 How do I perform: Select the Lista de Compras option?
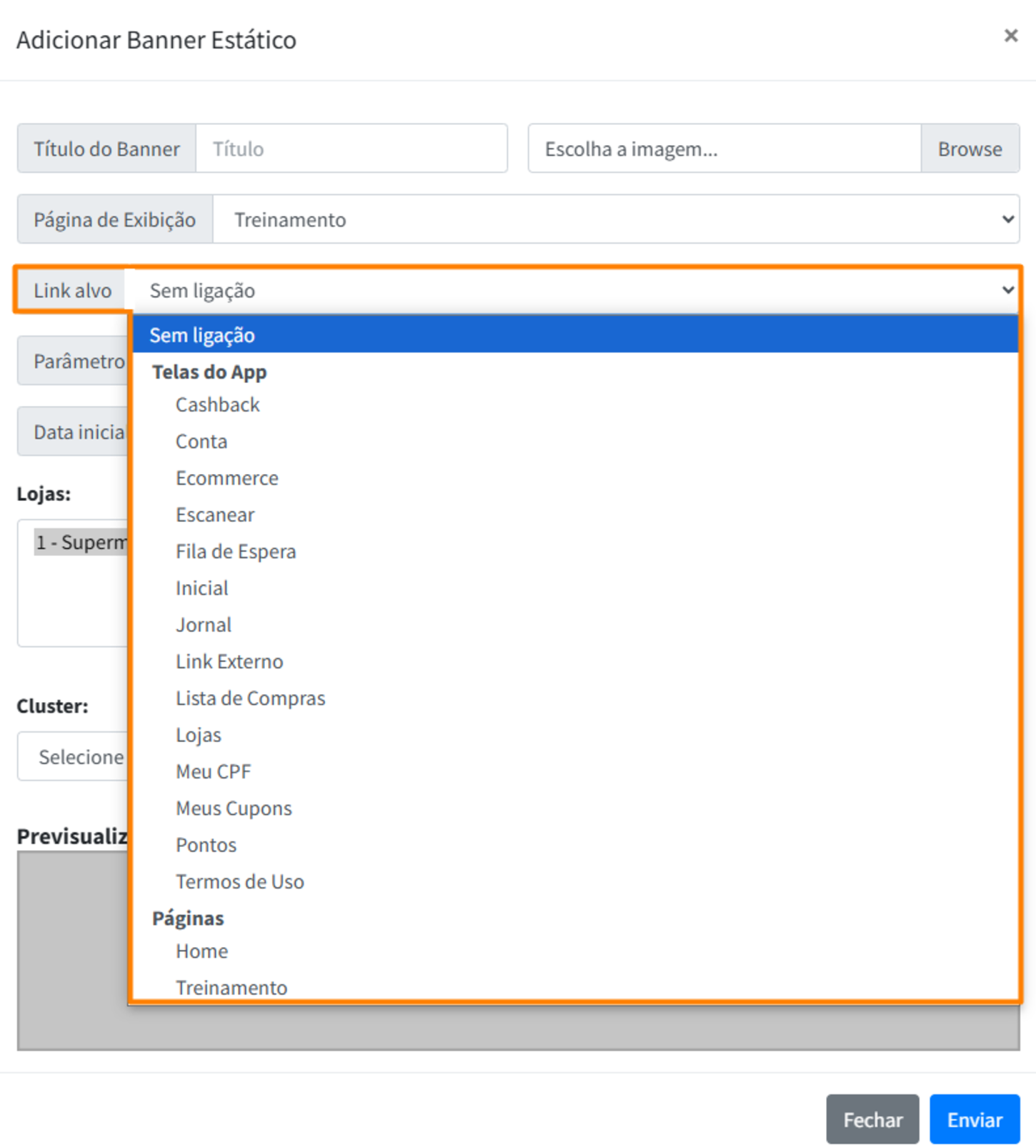[250, 698]
